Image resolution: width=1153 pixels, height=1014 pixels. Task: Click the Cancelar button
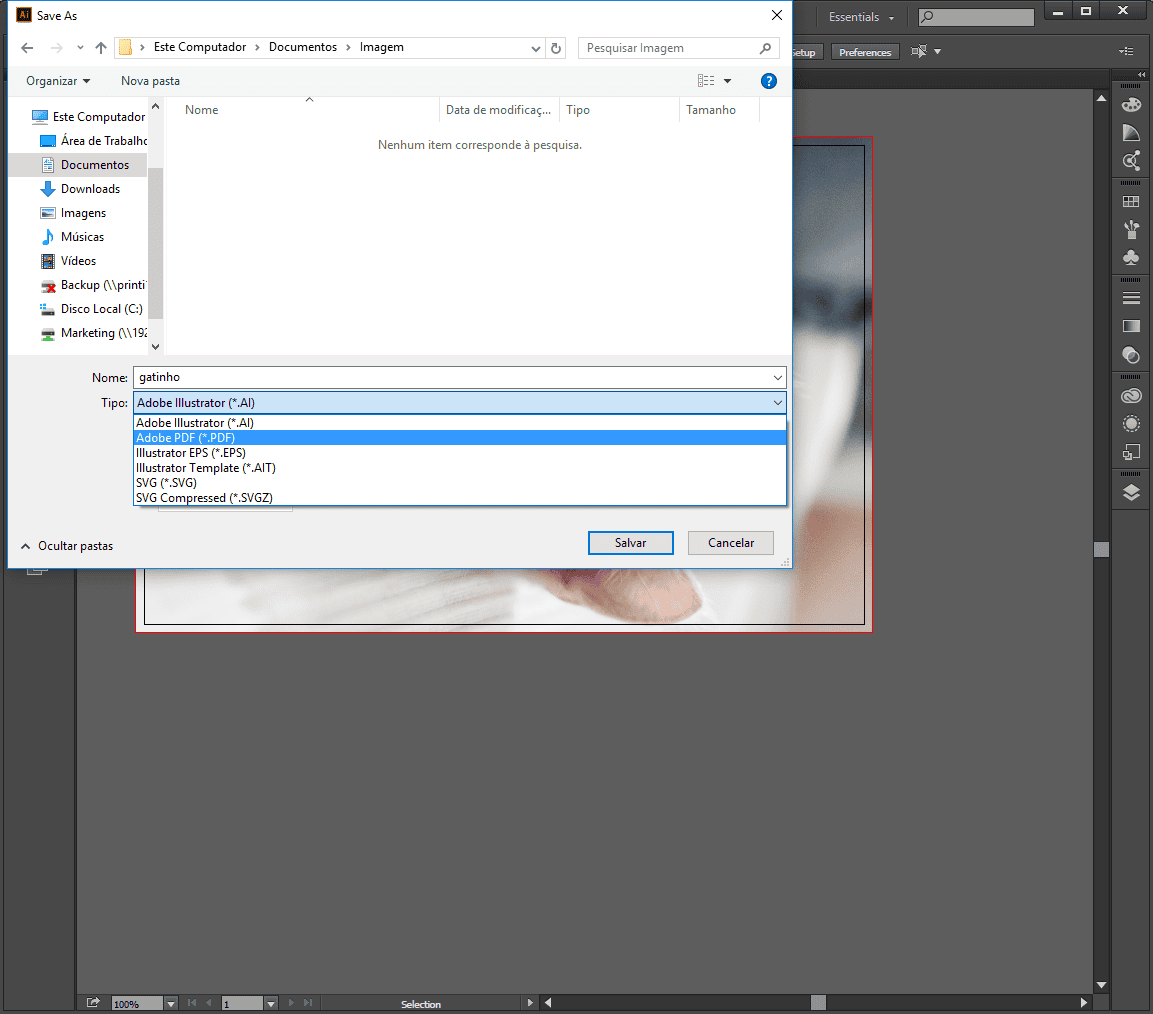tap(730, 543)
